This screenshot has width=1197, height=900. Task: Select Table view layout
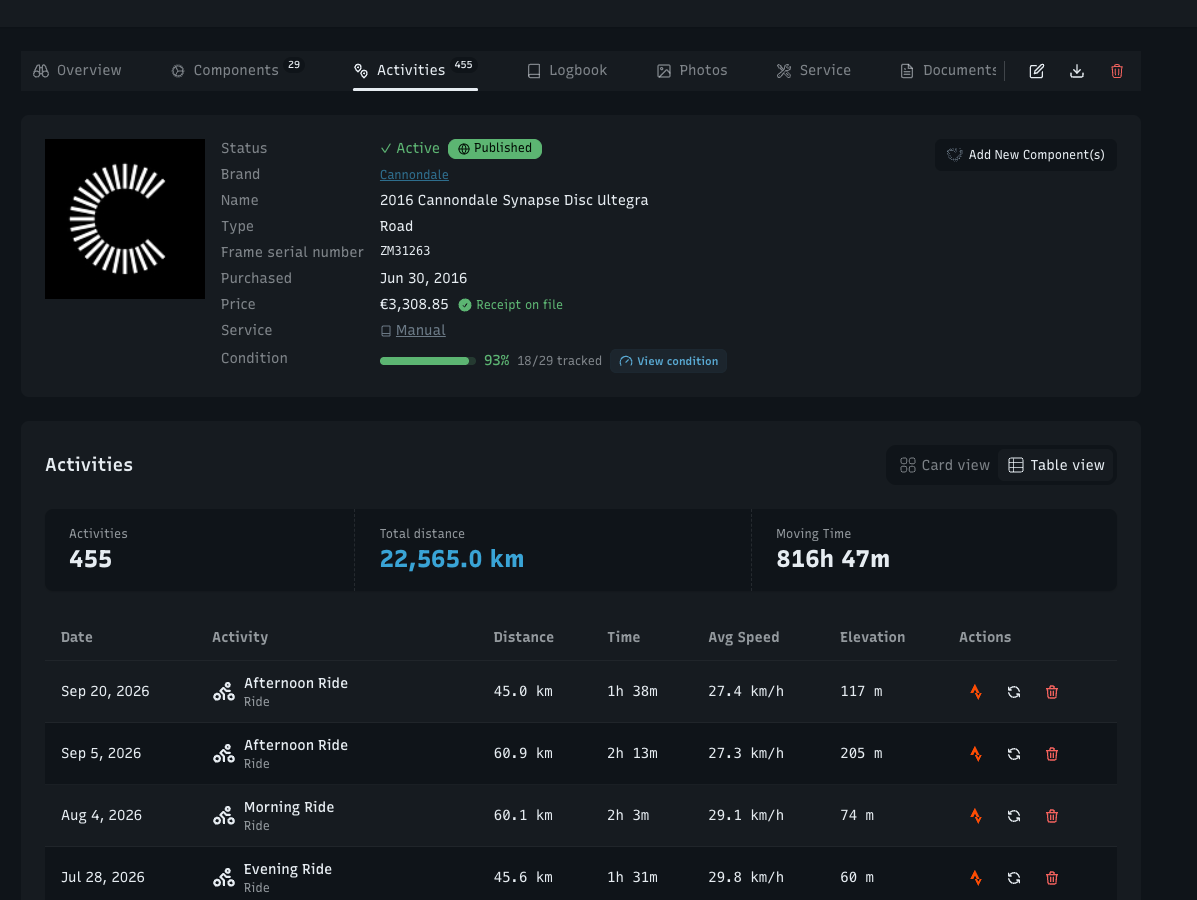[x=1056, y=465]
